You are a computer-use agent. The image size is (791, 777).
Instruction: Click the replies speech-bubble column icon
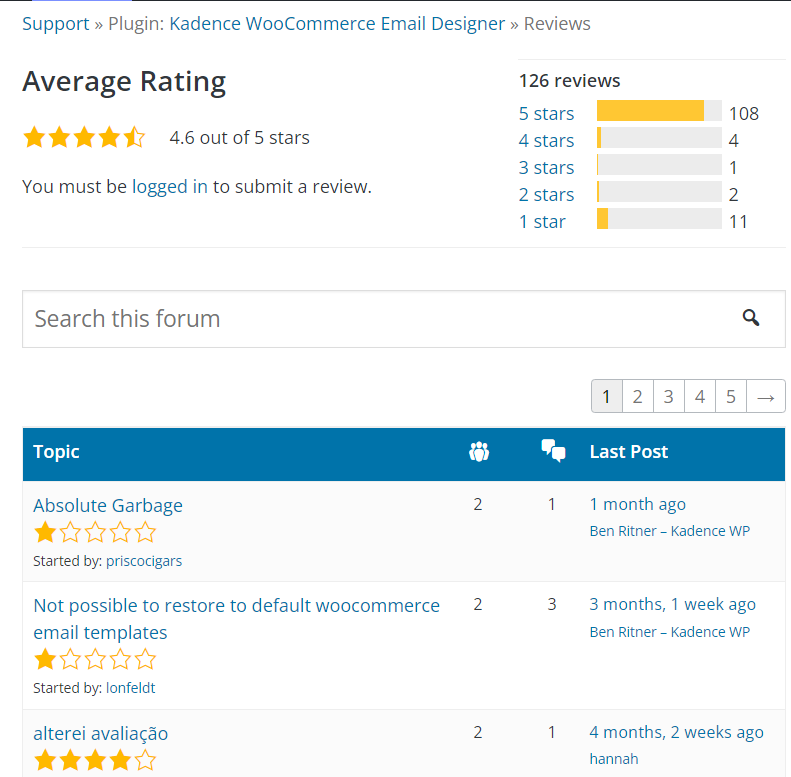[x=553, y=451]
